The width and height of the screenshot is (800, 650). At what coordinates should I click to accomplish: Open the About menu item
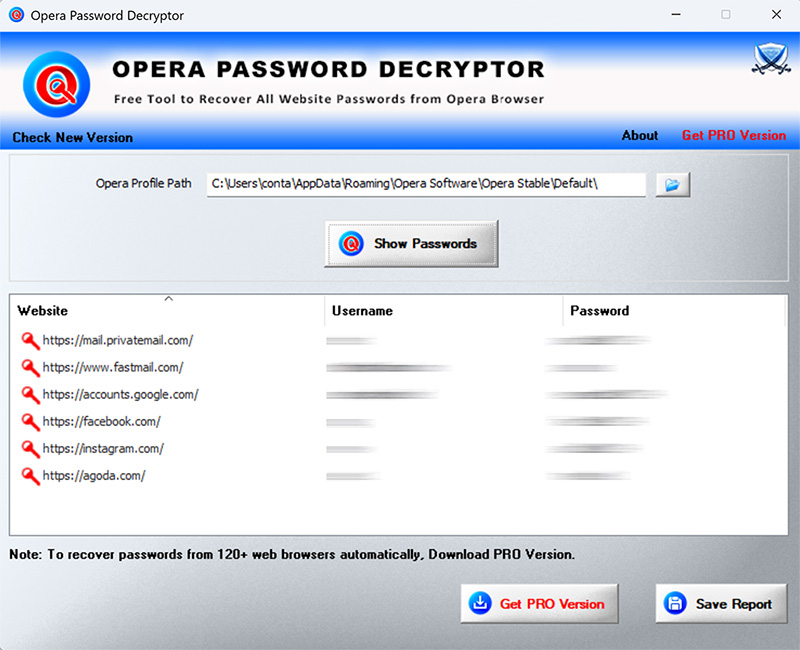(639, 135)
